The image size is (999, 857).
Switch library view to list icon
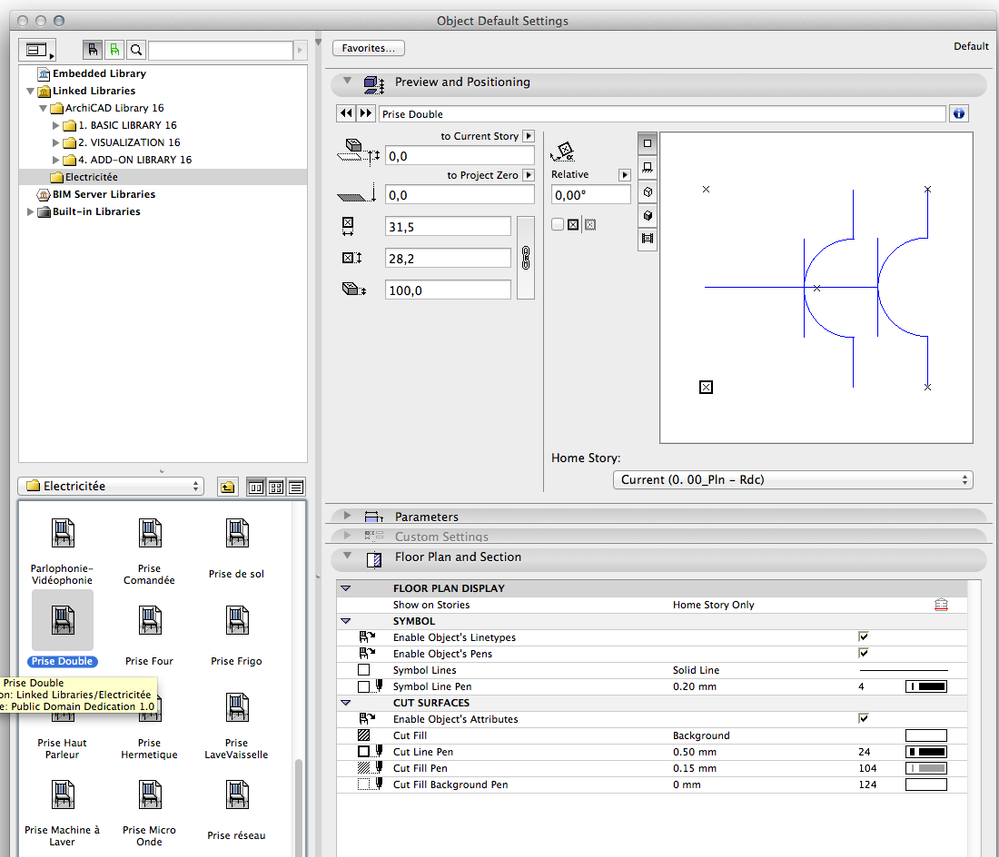296,487
